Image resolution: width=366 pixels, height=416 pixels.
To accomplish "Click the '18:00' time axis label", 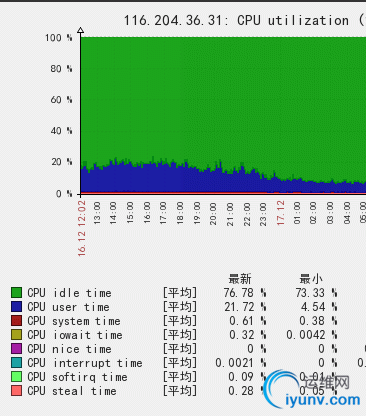I will pyautogui.click(x=180, y=213).
